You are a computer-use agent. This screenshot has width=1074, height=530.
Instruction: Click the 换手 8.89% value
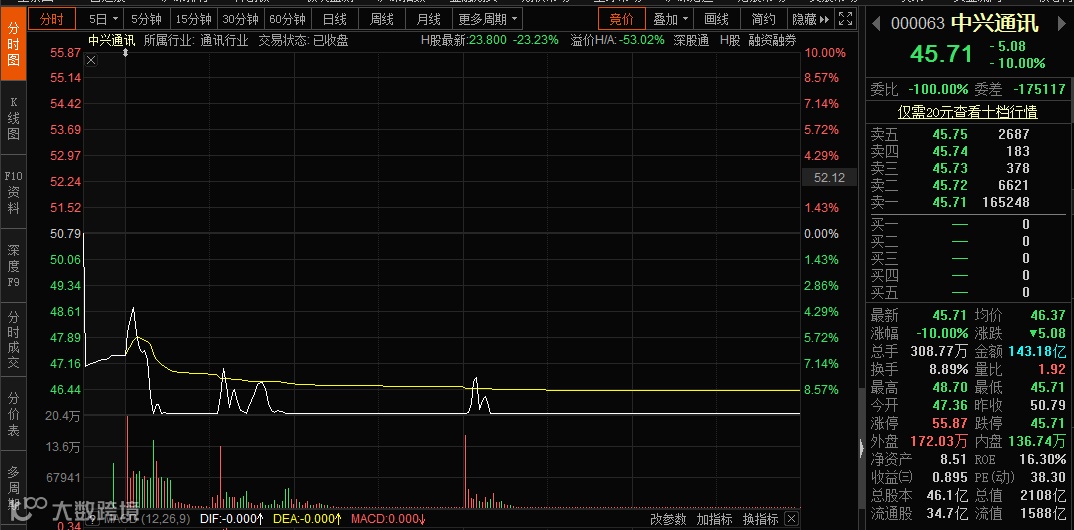pos(947,370)
